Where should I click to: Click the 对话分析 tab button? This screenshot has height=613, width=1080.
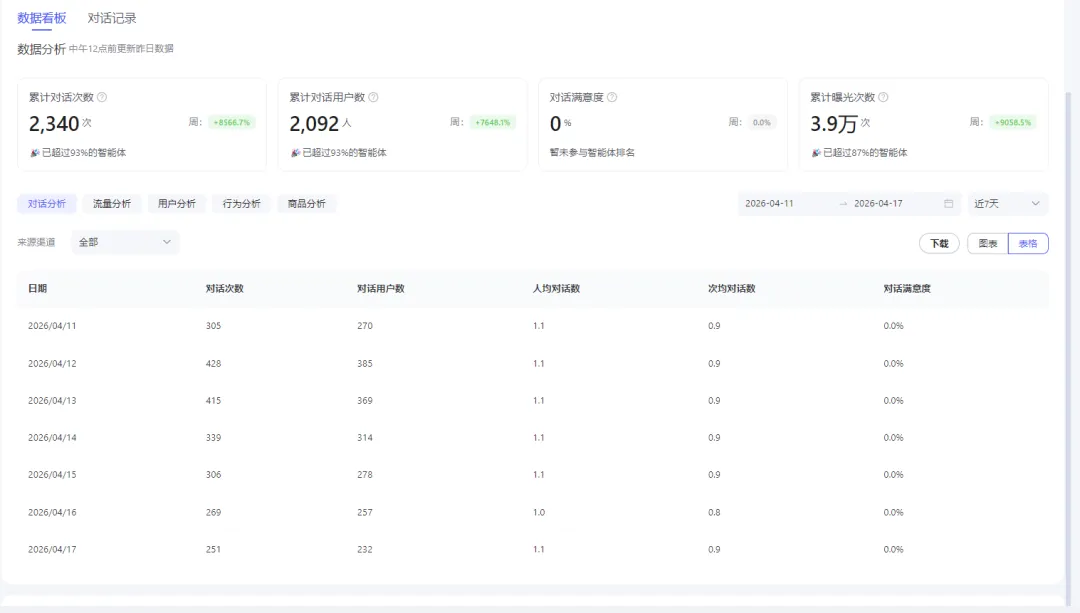click(x=47, y=204)
